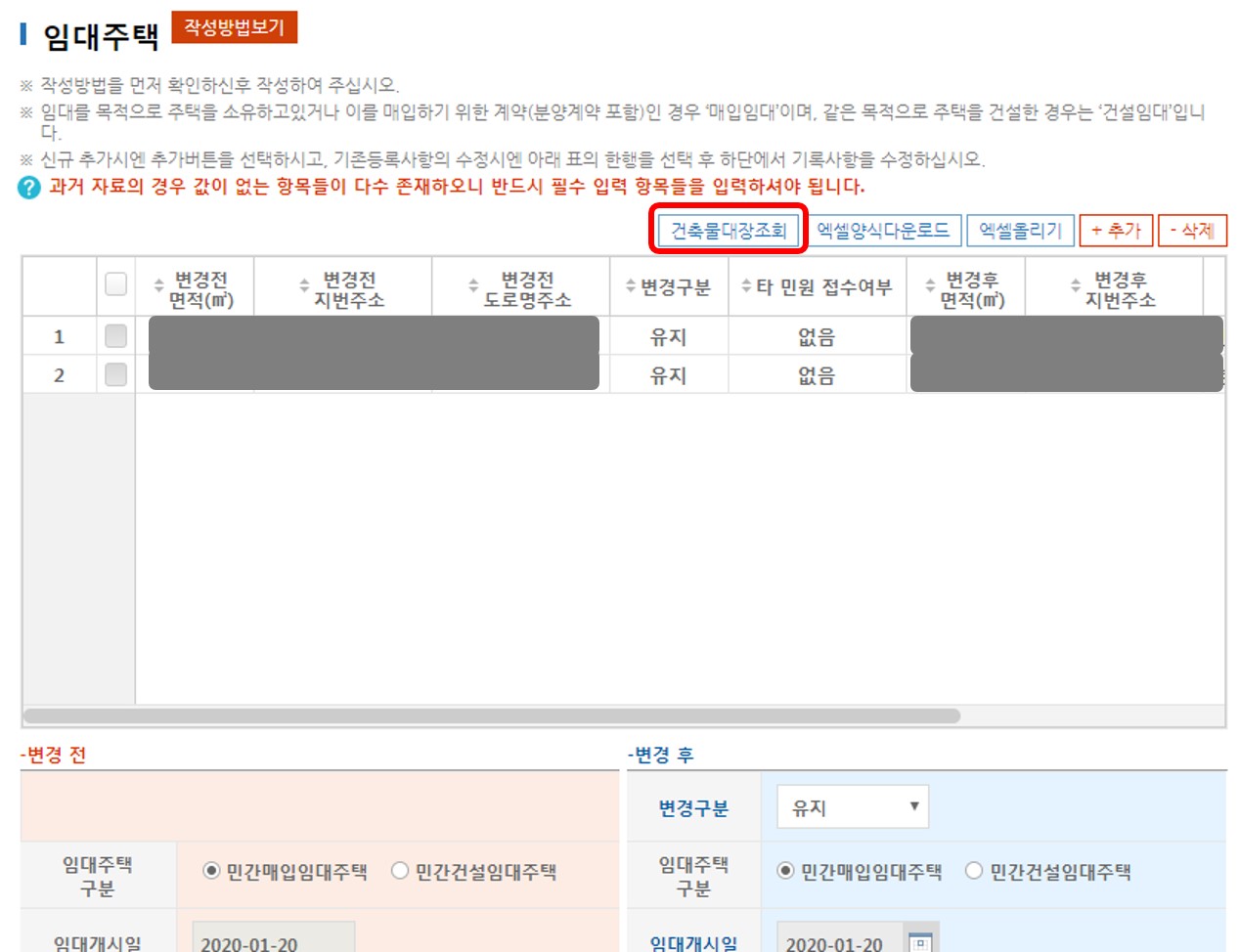Click the 변경 후 임대개시일 date field
This screenshot has height=952, width=1239.
840,938
